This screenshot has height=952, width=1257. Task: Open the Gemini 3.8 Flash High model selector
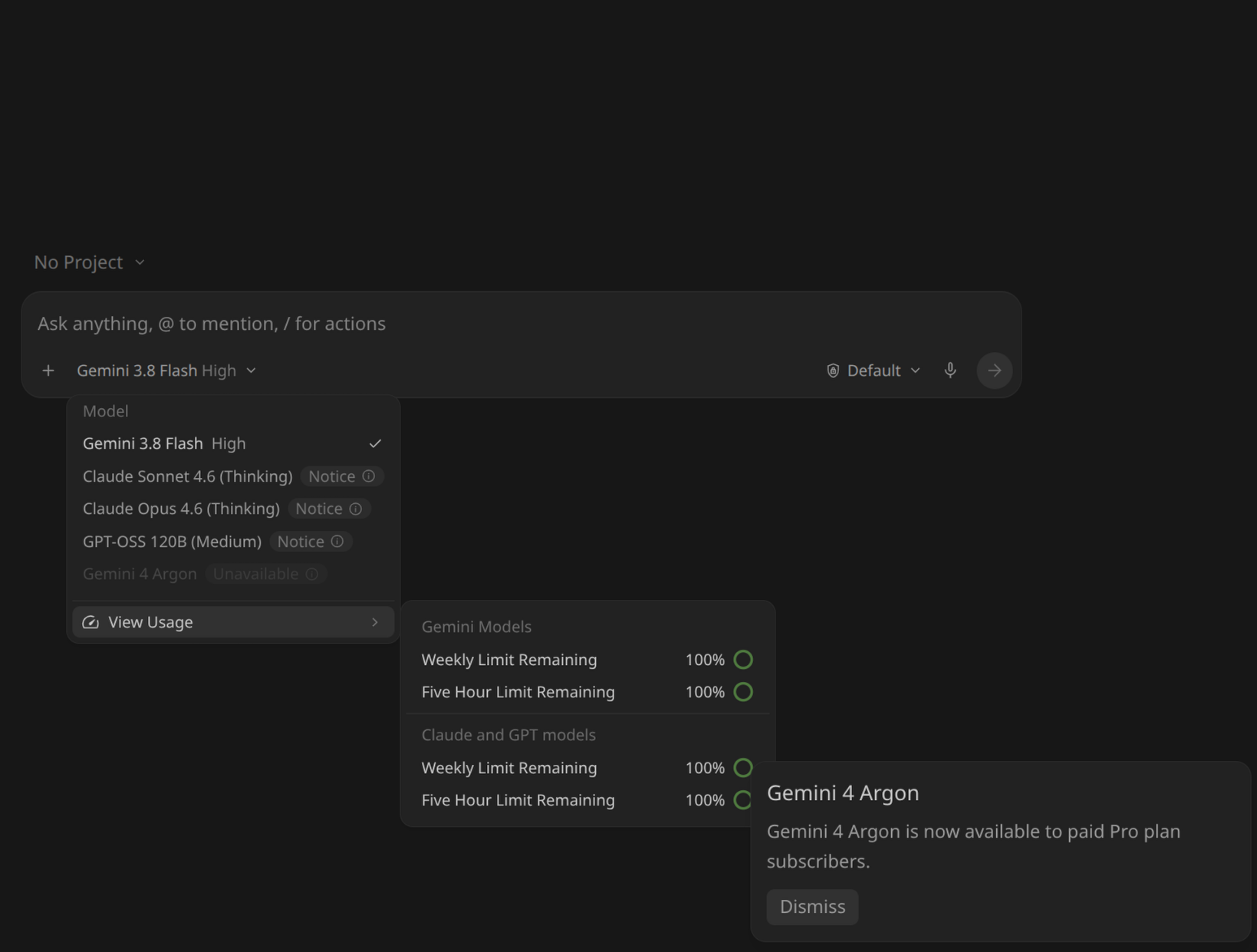[166, 371]
